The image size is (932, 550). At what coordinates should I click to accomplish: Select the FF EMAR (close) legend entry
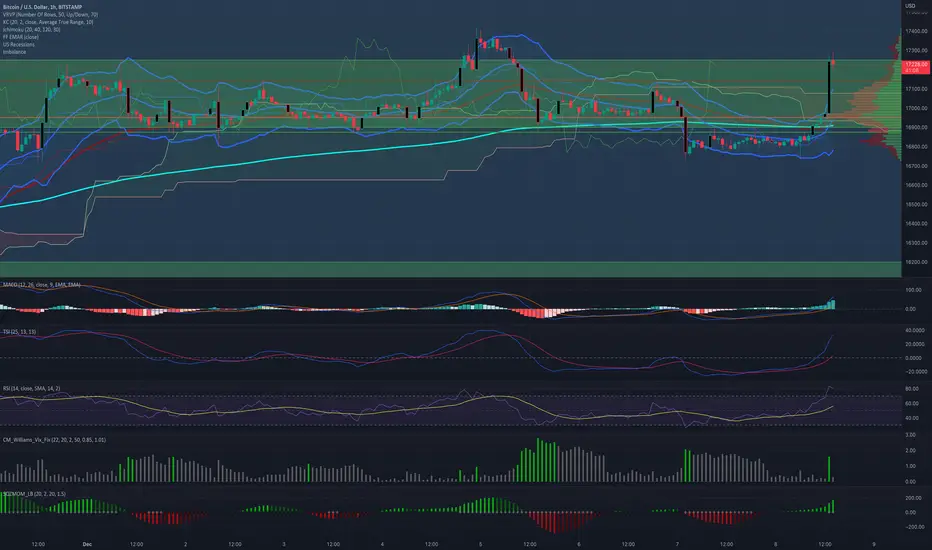pyautogui.click(x=21, y=37)
